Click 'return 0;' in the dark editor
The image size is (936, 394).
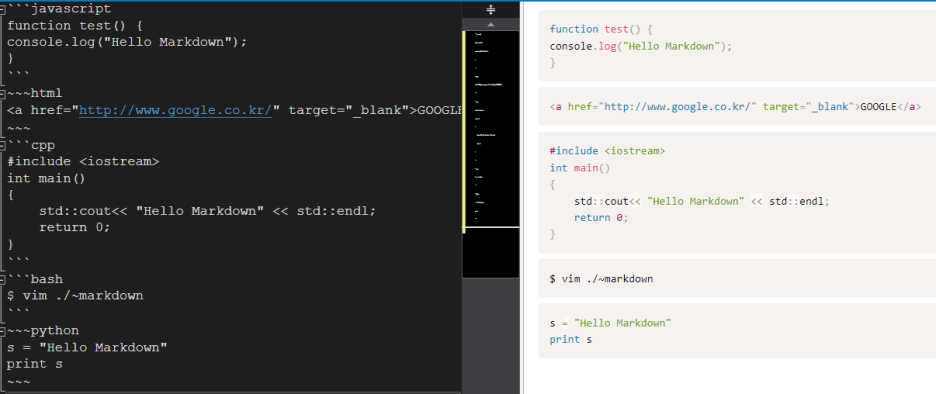[x=75, y=227]
